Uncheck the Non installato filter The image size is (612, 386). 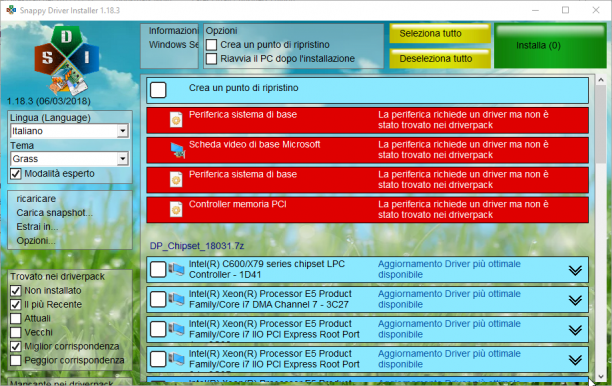click(16, 290)
